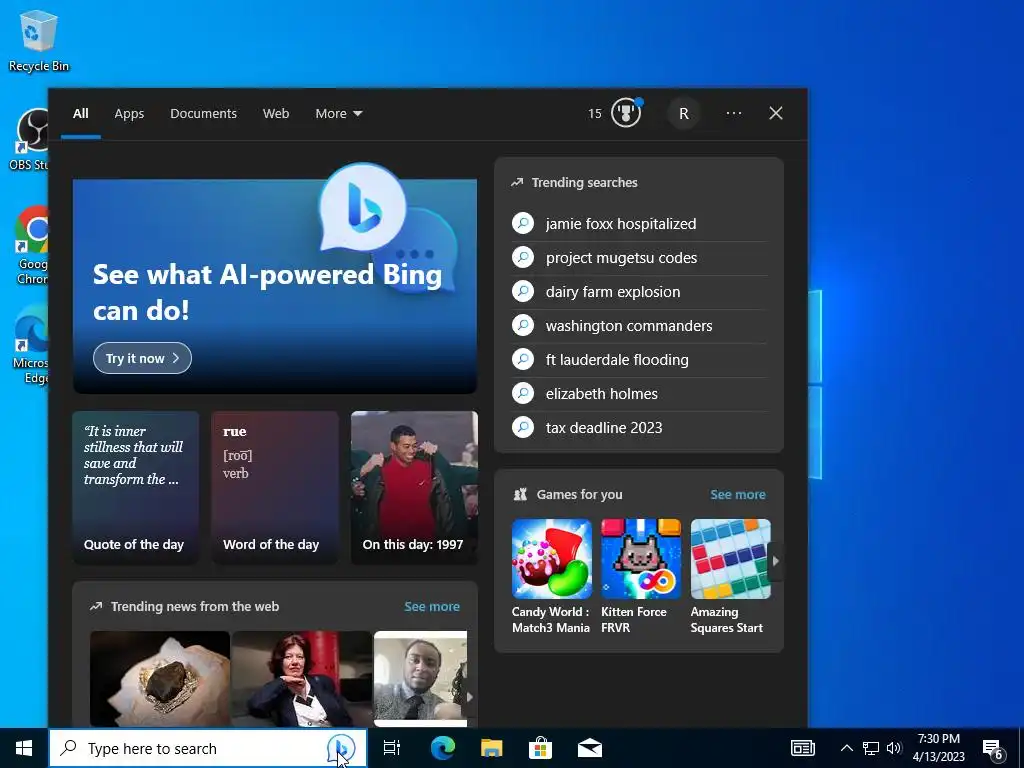1024x768 pixels.
Task: Select the OBS Studio desktop shortcut
Action: click(30, 139)
